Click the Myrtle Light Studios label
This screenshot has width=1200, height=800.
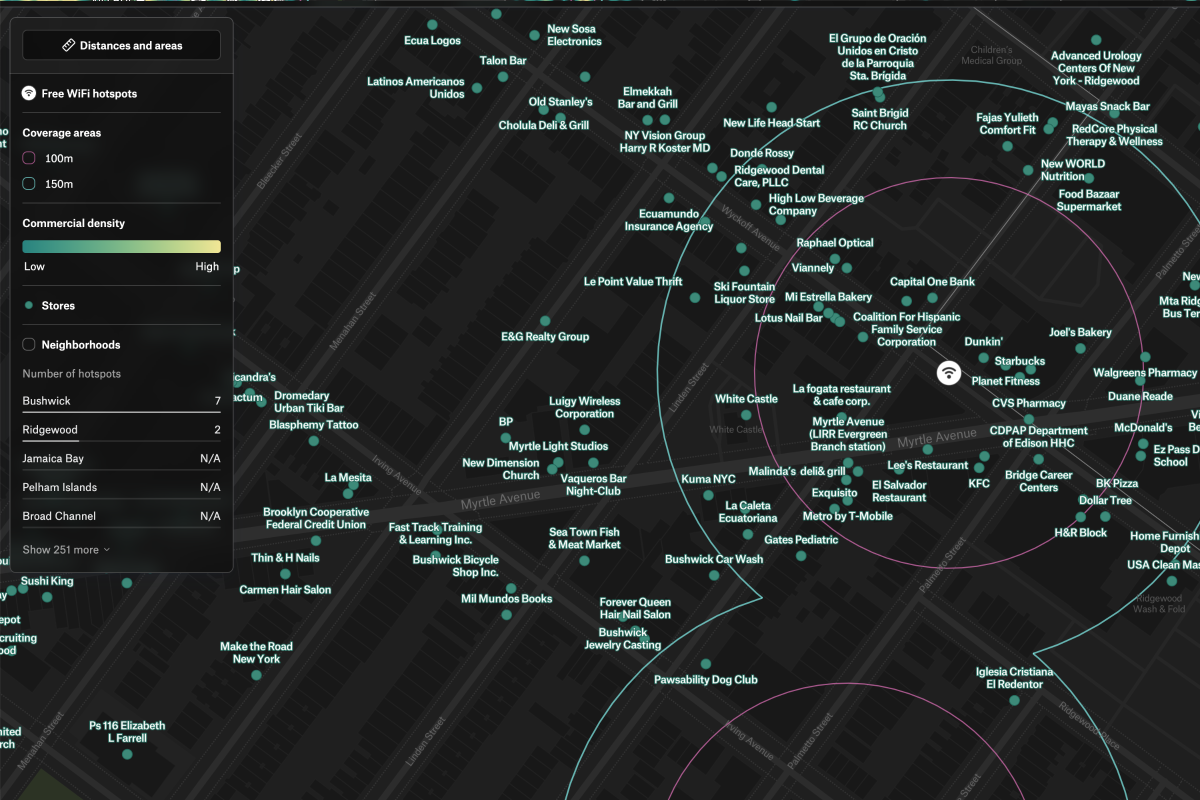(x=558, y=447)
